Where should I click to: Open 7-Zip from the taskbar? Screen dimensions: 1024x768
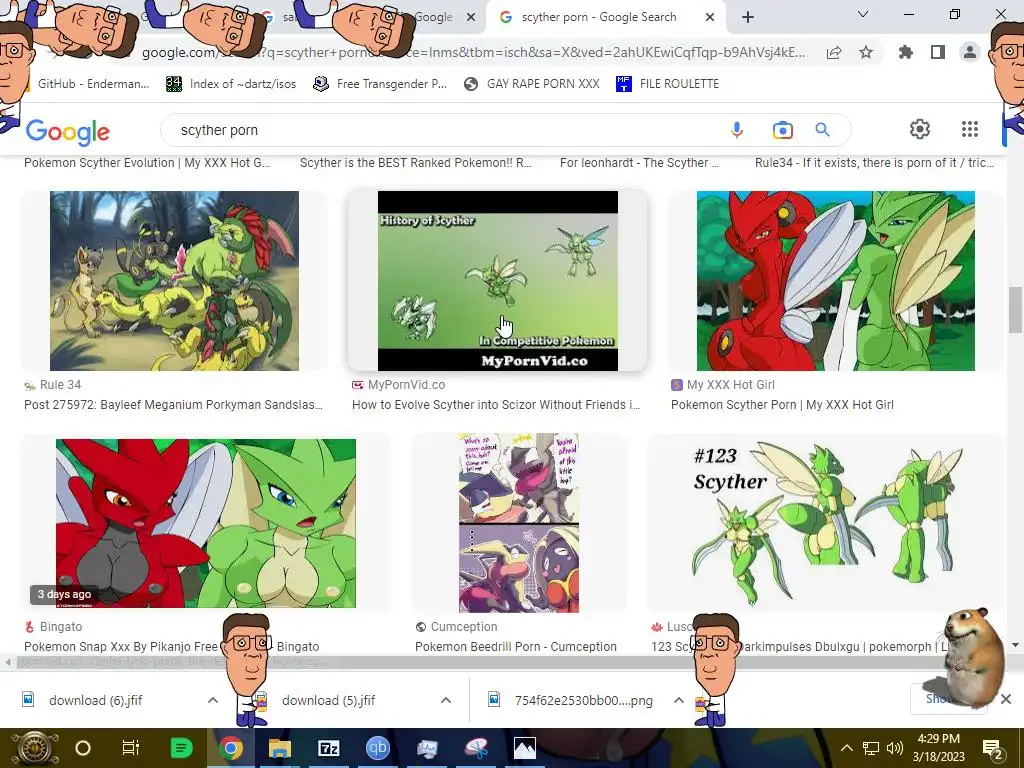click(x=328, y=748)
